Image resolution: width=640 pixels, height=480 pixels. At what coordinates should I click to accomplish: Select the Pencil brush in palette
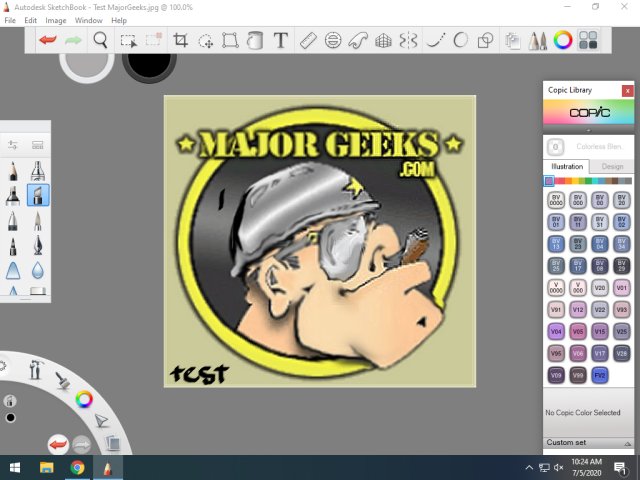(x=13, y=171)
